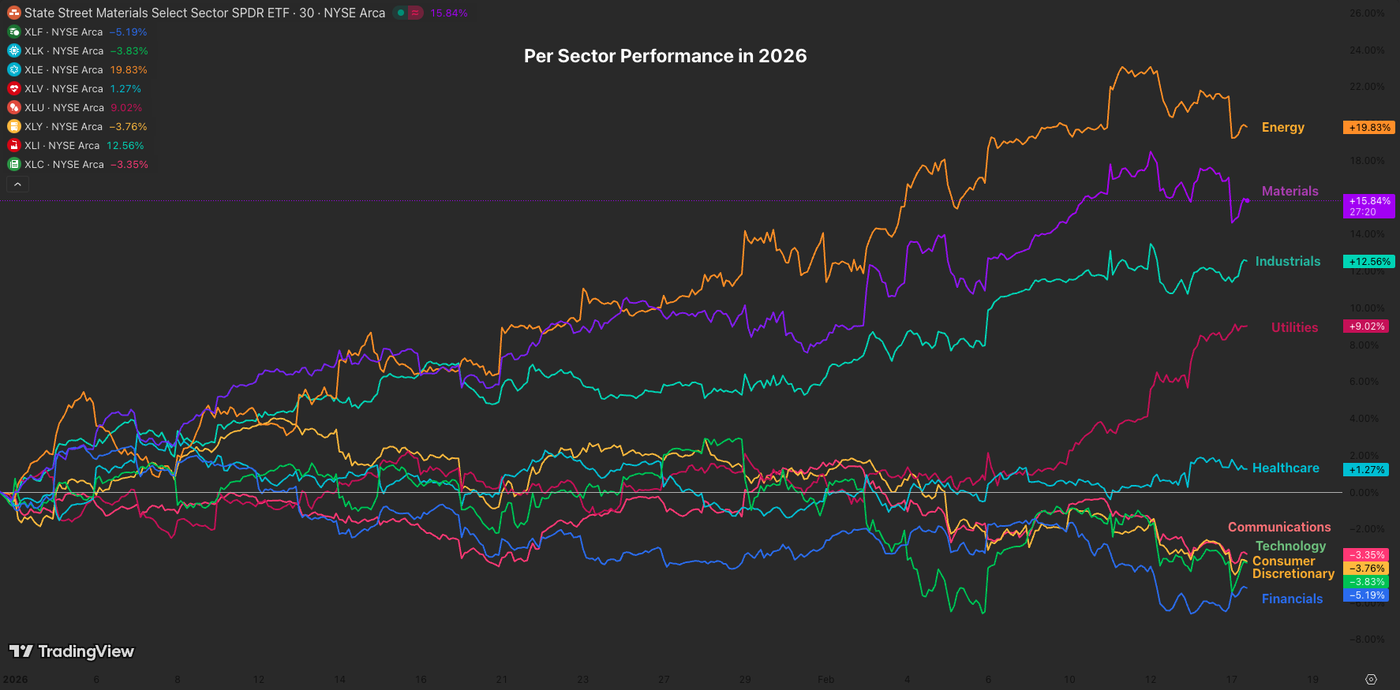This screenshot has width=1400, height=690.
Task: Click the XLY consumer discretionary icon
Action: pyautogui.click(x=14, y=126)
